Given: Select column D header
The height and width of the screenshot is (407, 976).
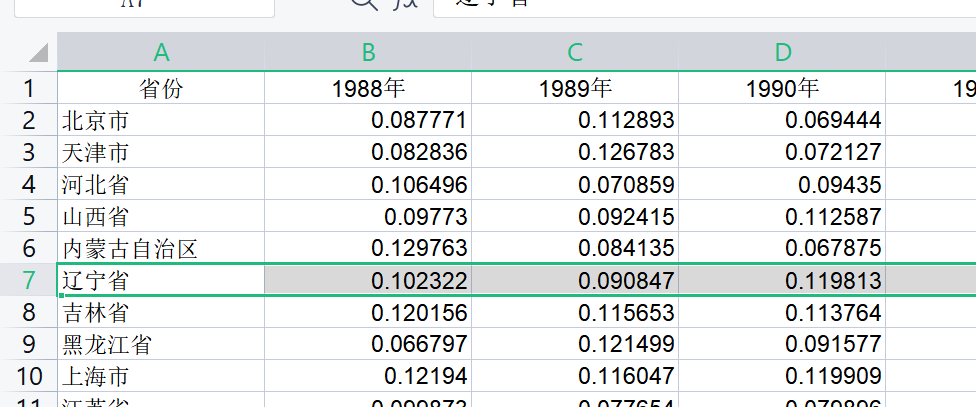Looking at the screenshot, I should 782,53.
